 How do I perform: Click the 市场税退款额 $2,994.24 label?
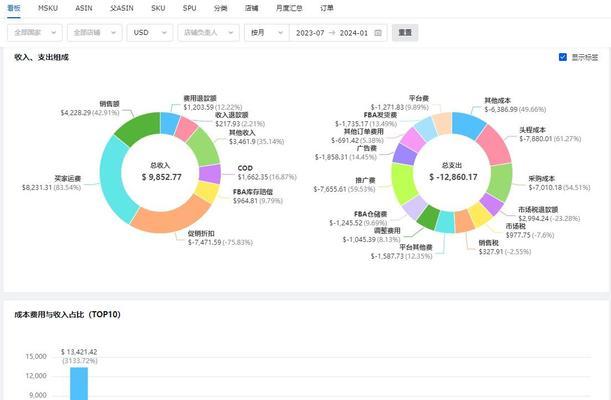549,214
